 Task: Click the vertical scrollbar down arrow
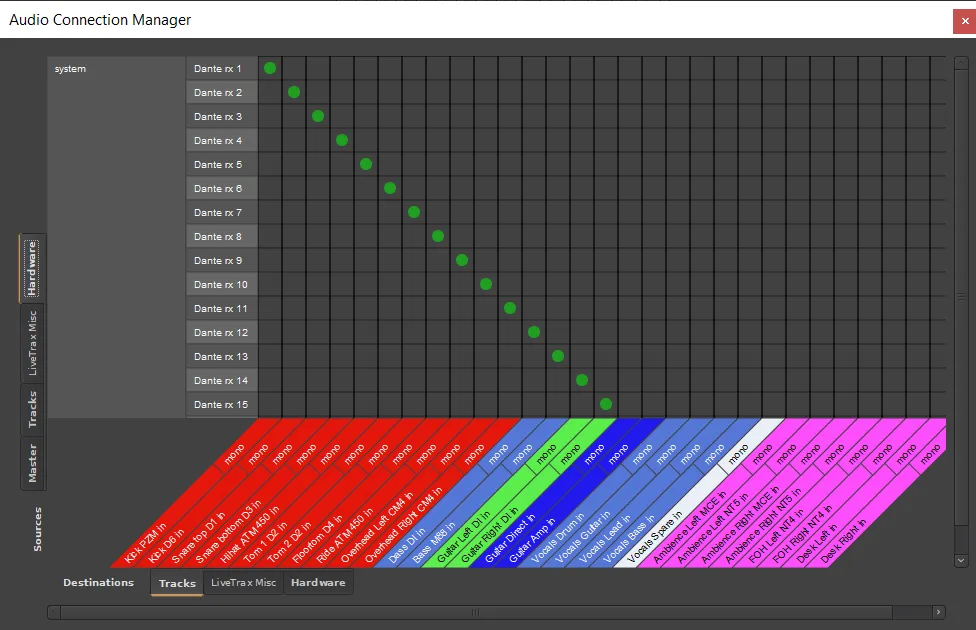[x=960, y=560]
